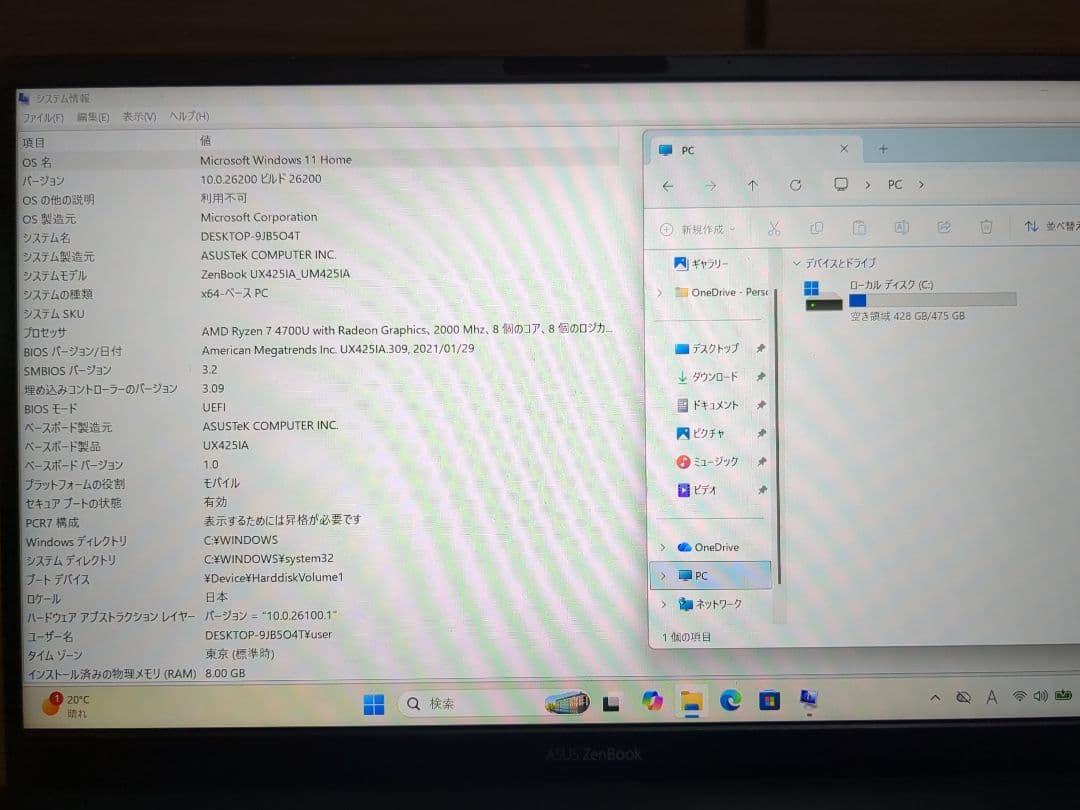Go back in File Explorer
Viewport: 1080px width, 810px height.
(667, 186)
